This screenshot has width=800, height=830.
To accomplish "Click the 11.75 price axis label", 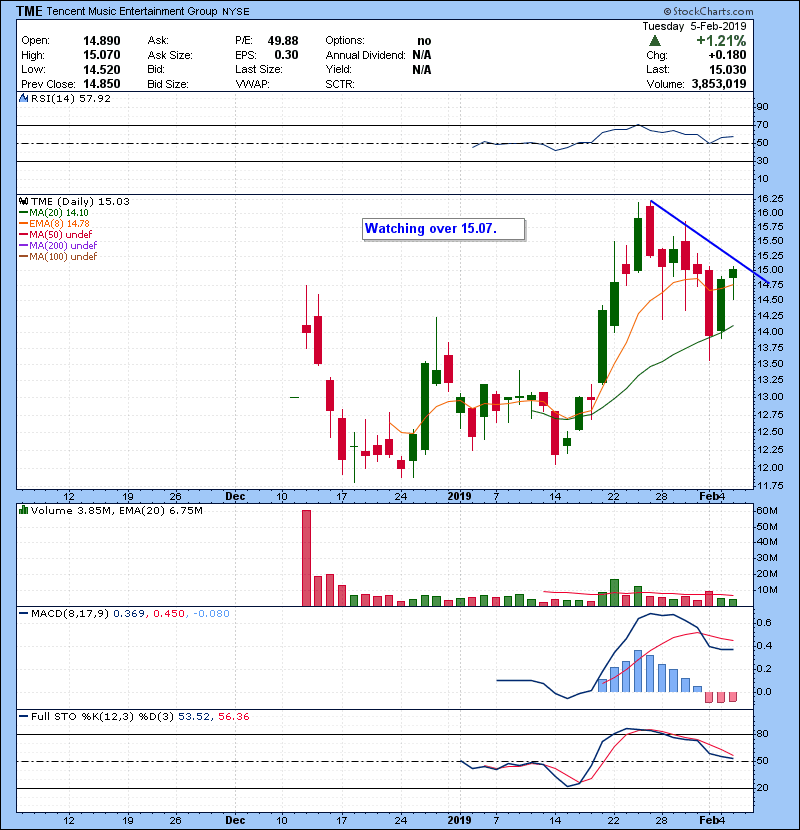I will click(770, 485).
